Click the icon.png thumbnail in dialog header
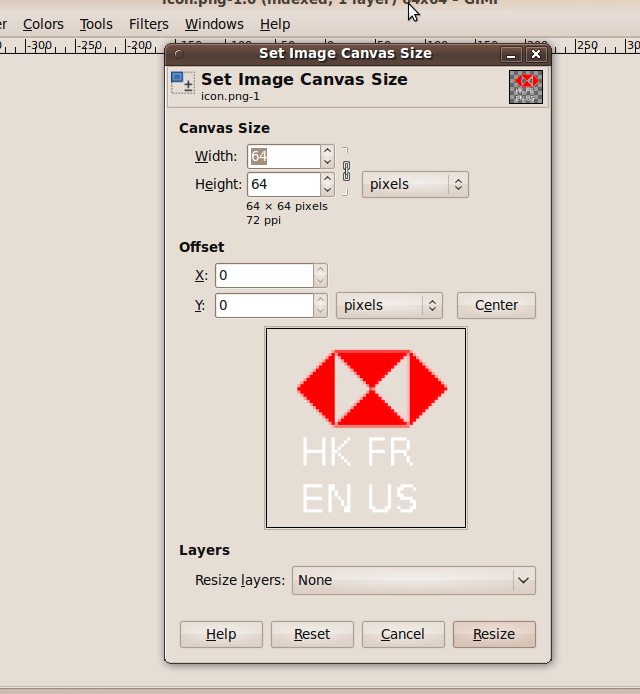640x694 pixels. pyautogui.click(x=526, y=87)
